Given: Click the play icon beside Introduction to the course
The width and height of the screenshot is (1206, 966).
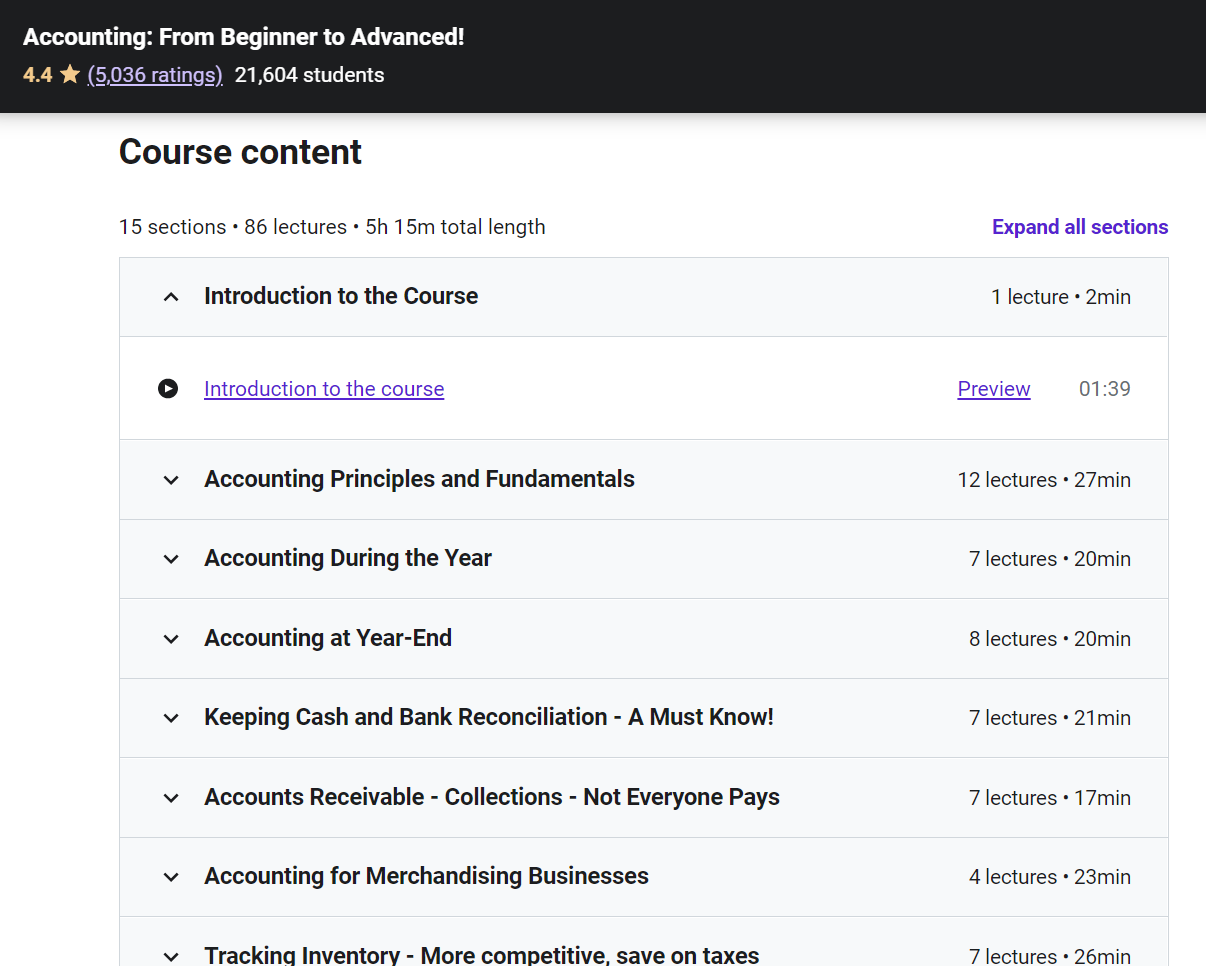Looking at the screenshot, I should [168, 389].
